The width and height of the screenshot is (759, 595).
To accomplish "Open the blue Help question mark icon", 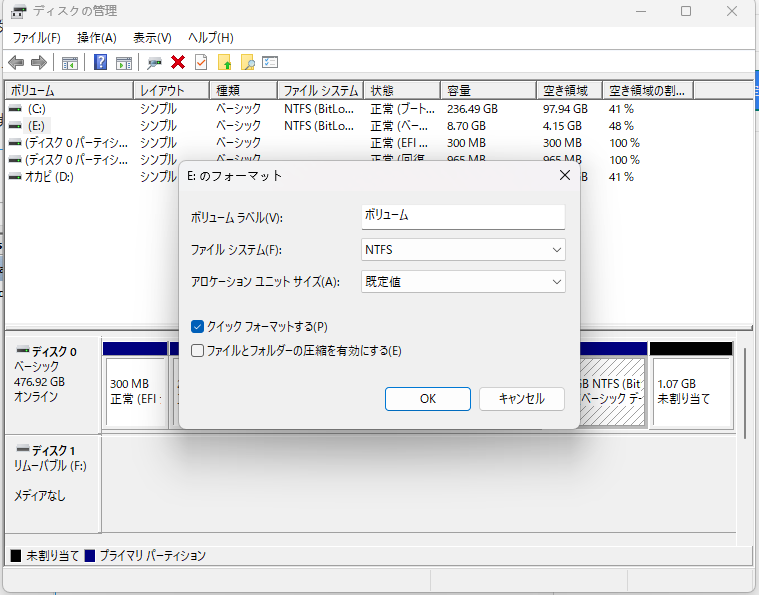I will [x=100, y=62].
